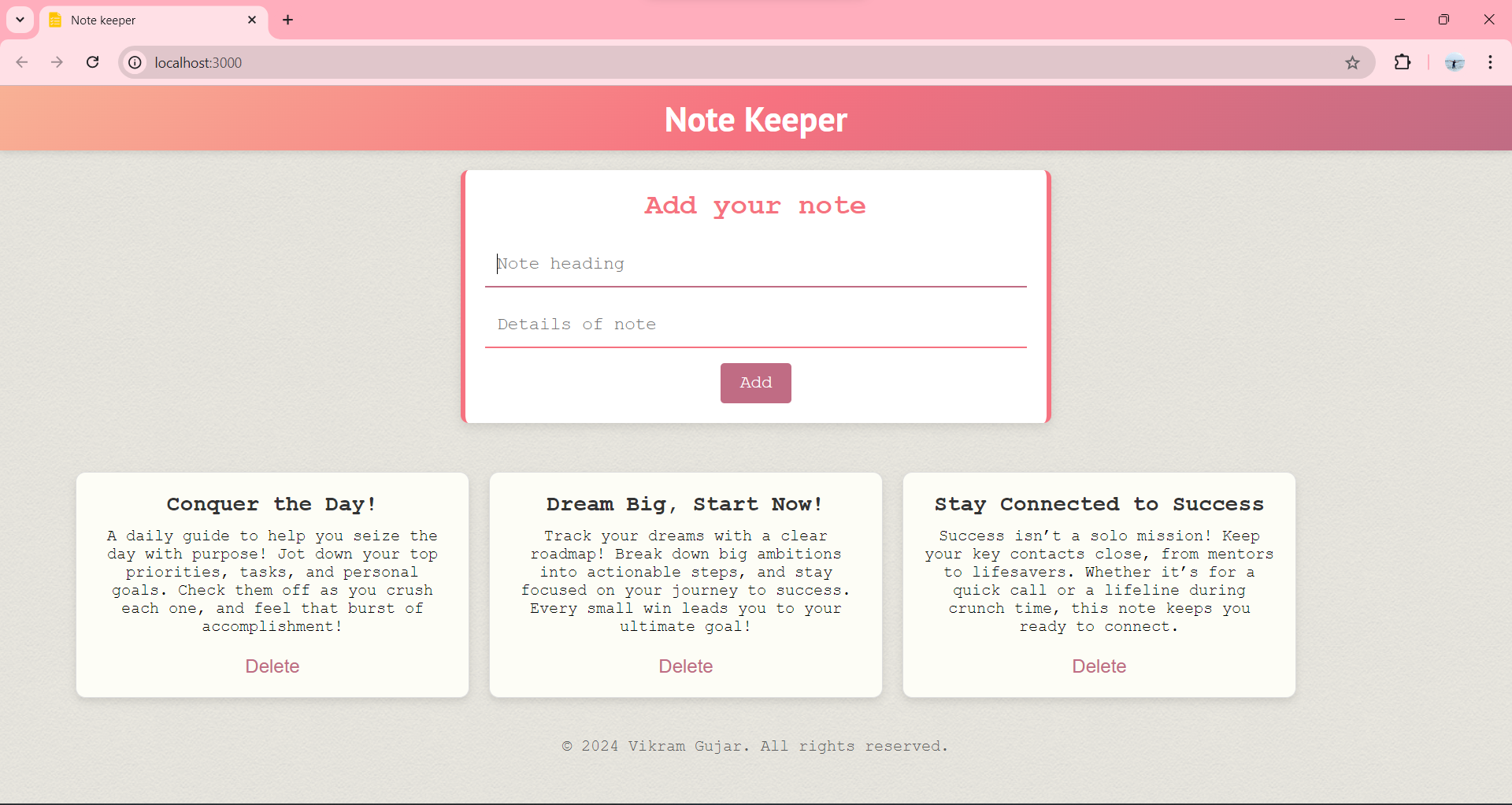
Task: Open the Chrome three-dot menu
Action: coord(1491,62)
